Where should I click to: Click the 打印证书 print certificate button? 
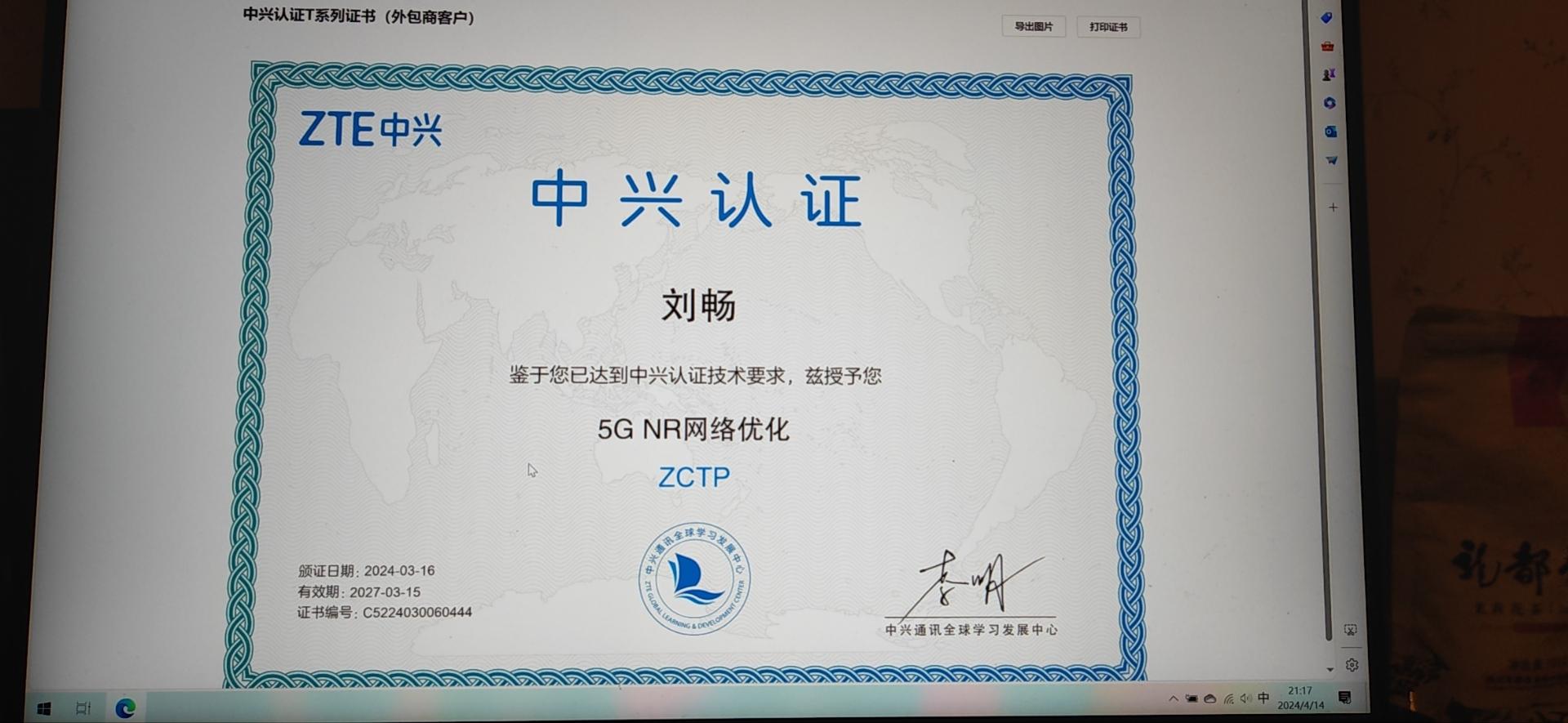pyautogui.click(x=1108, y=27)
